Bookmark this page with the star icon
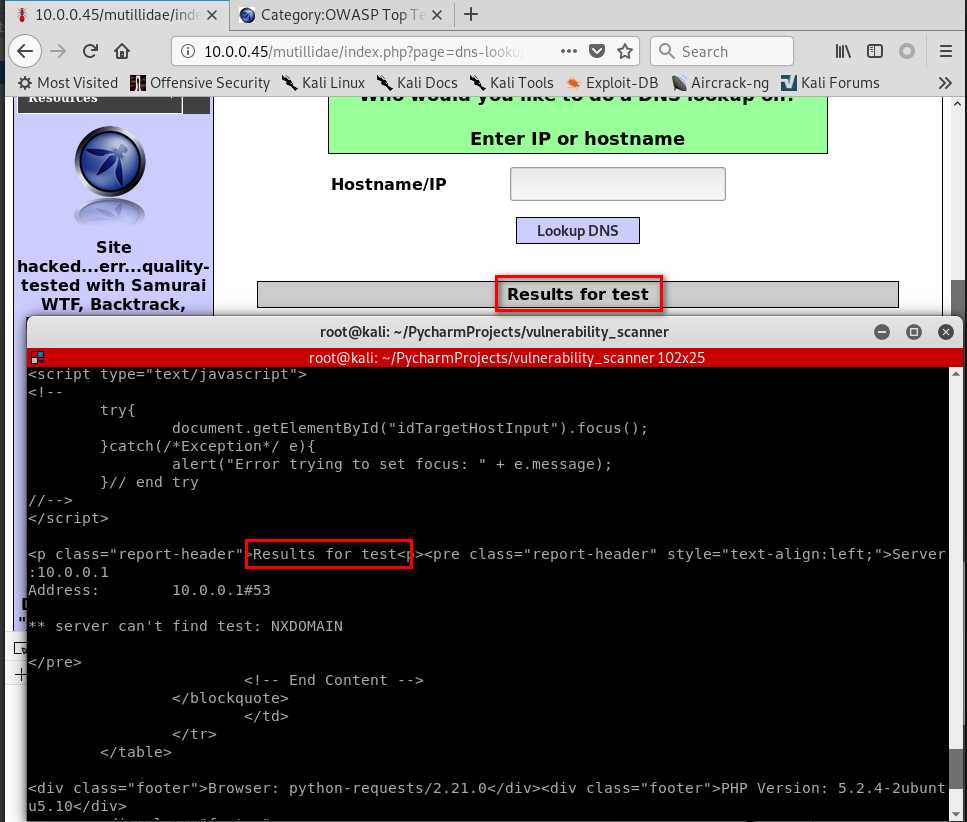967x822 pixels. point(625,51)
